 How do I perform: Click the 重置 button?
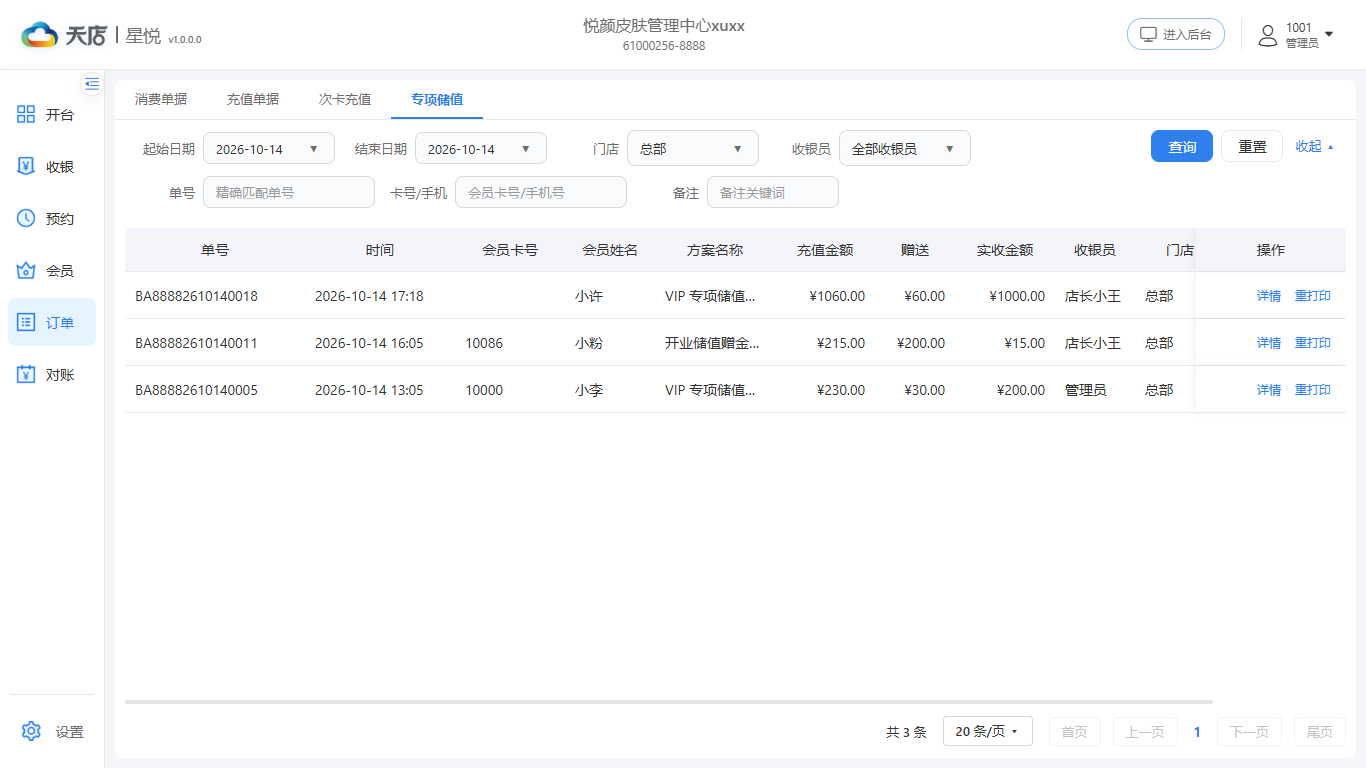1252,146
